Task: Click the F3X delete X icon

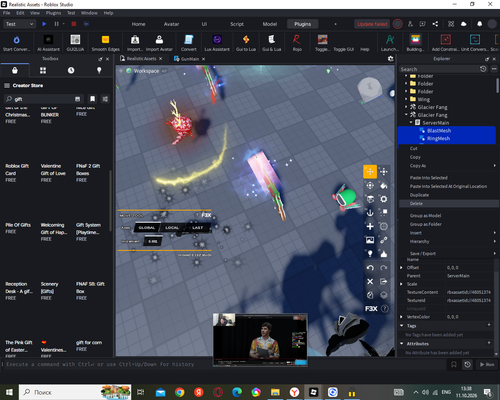Action: (370, 282)
